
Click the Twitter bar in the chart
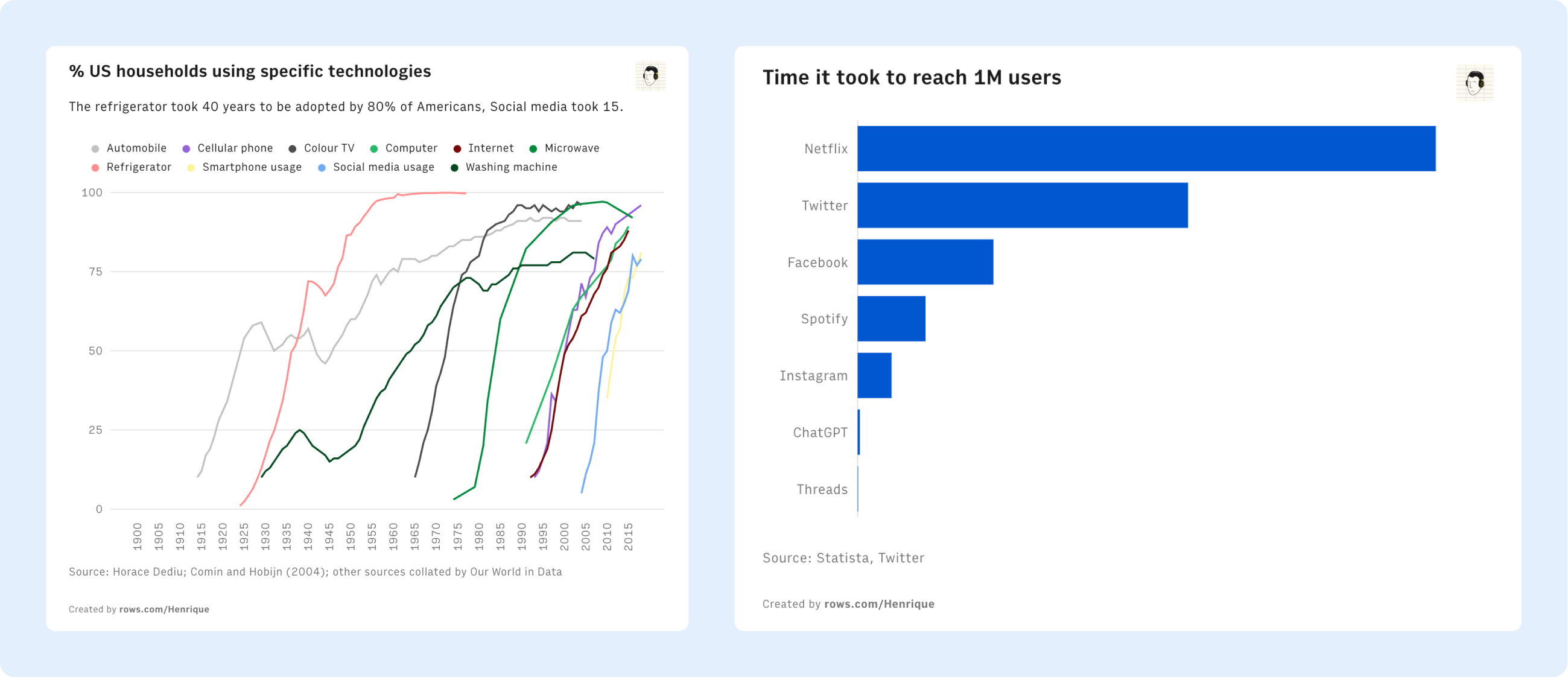pos(1022,205)
